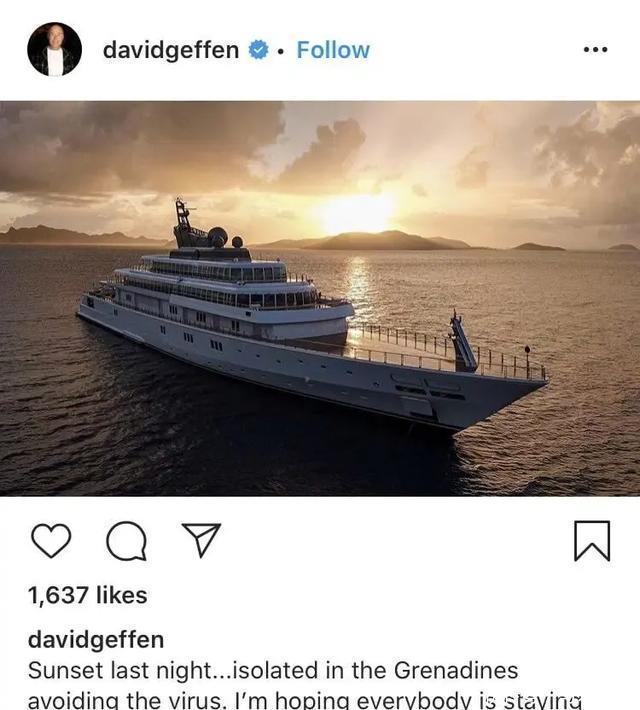Viewport: 640px width, 710px height.
Task: Share the post using the paper plane icon
Action: 201,540
